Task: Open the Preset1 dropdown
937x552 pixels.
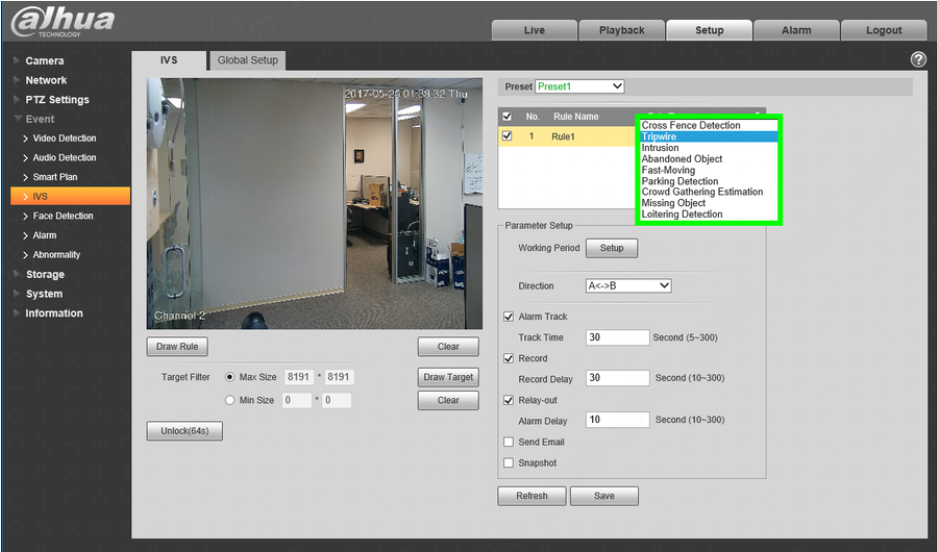Action: [579, 87]
